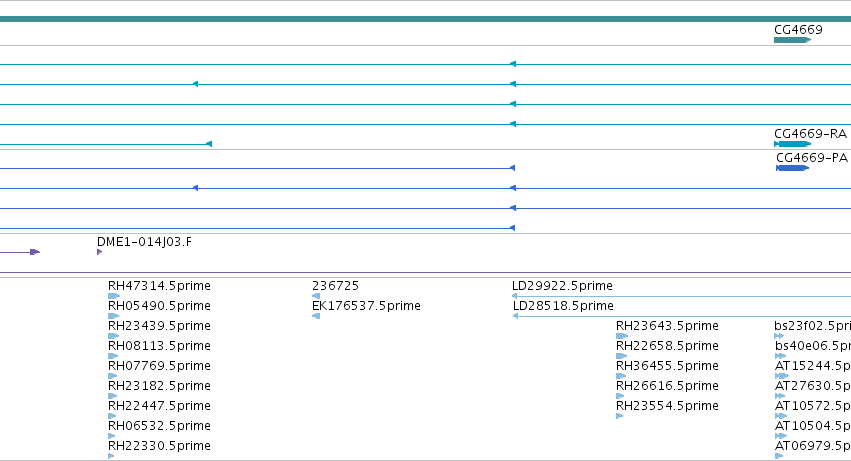Click the RH23554.5prime EST arrow
Image resolution: width=851 pixels, height=461 pixels.
coord(620,416)
